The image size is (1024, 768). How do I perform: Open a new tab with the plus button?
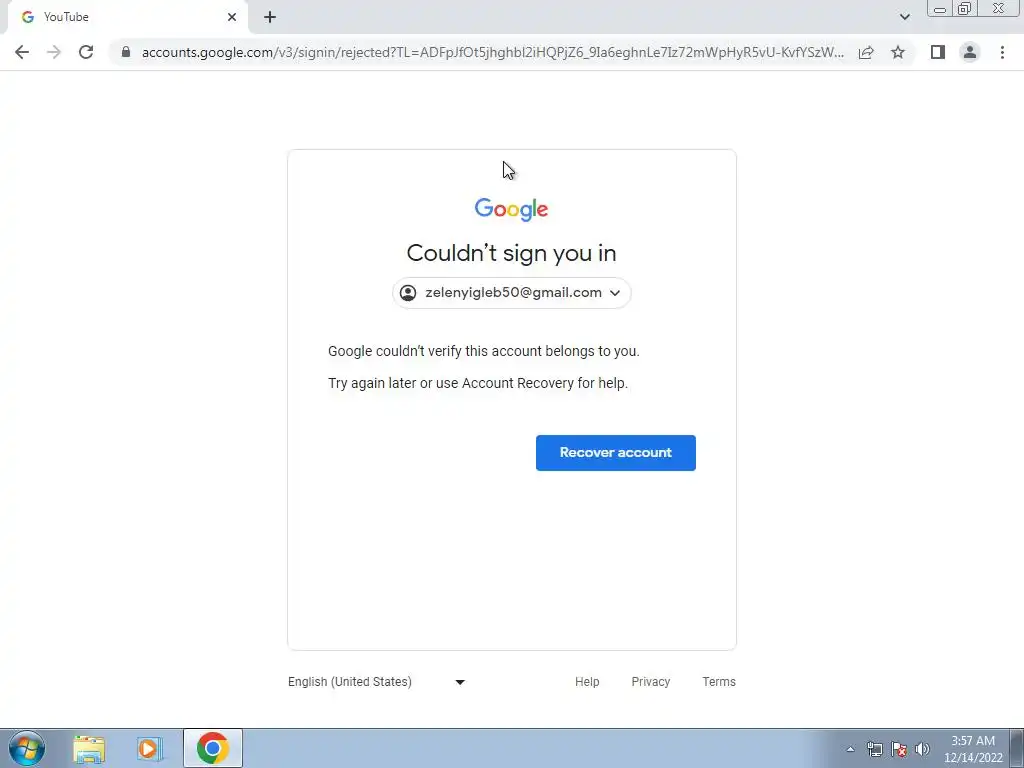270,17
